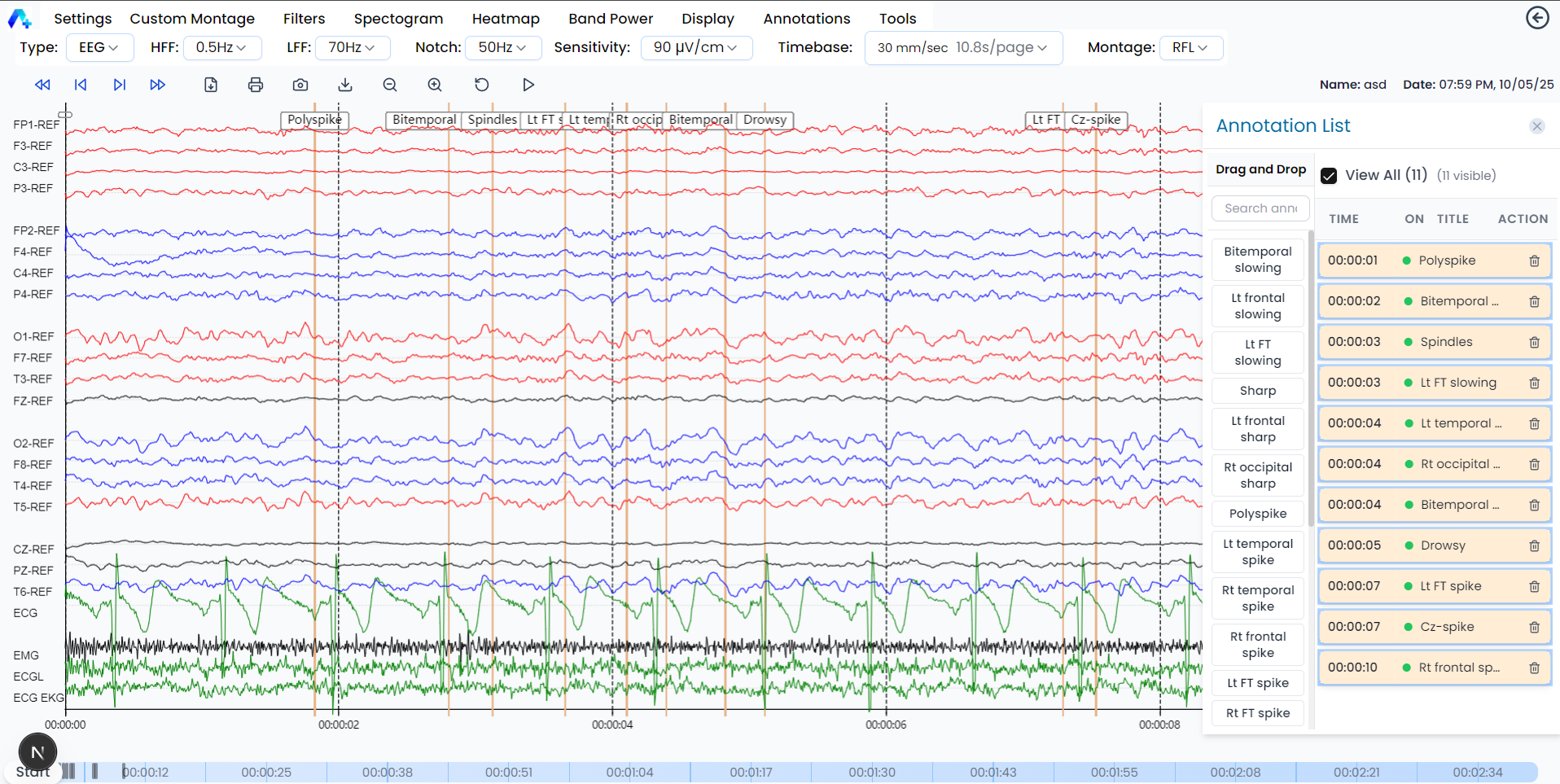Open the Type EEG dropdown
The image size is (1560, 784).
[99, 48]
